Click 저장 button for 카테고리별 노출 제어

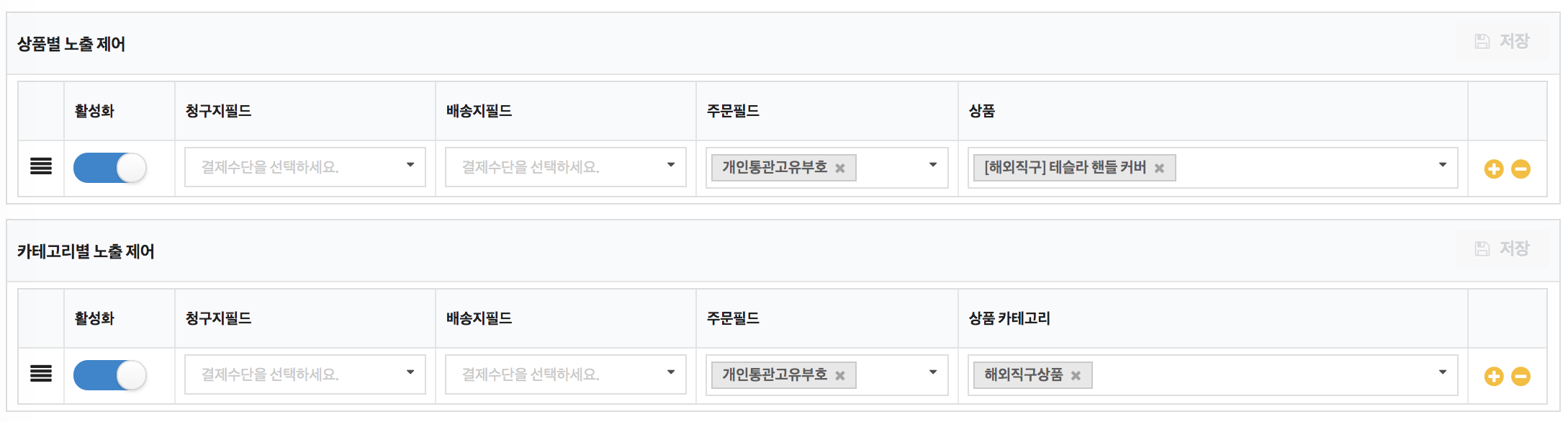pyautogui.click(x=1502, y=249)
